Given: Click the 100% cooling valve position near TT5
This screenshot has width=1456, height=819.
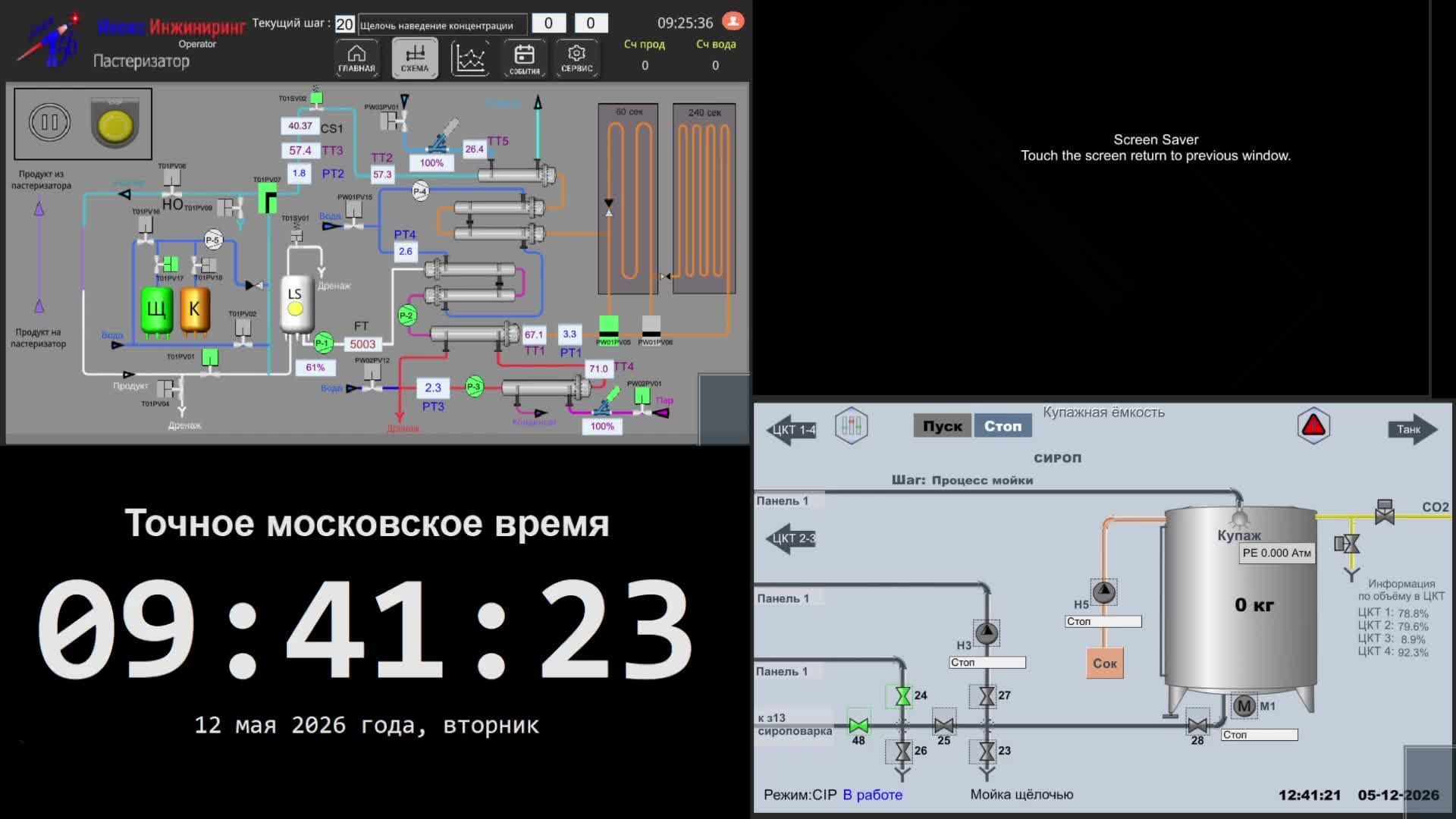Looking at the screenshot, I should pos(431,163).
